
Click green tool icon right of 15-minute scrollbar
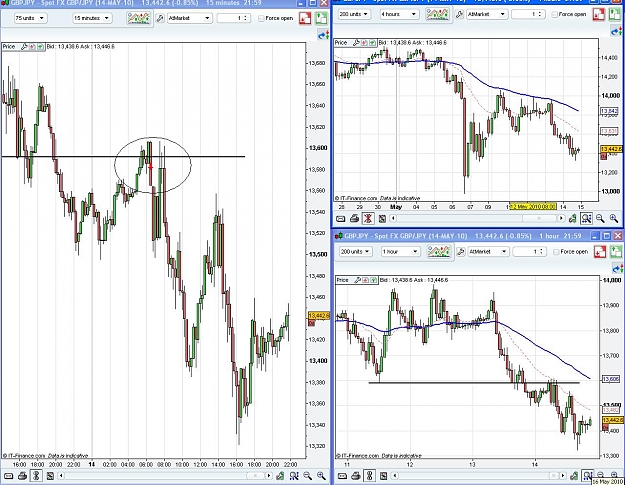coord(280,476)
